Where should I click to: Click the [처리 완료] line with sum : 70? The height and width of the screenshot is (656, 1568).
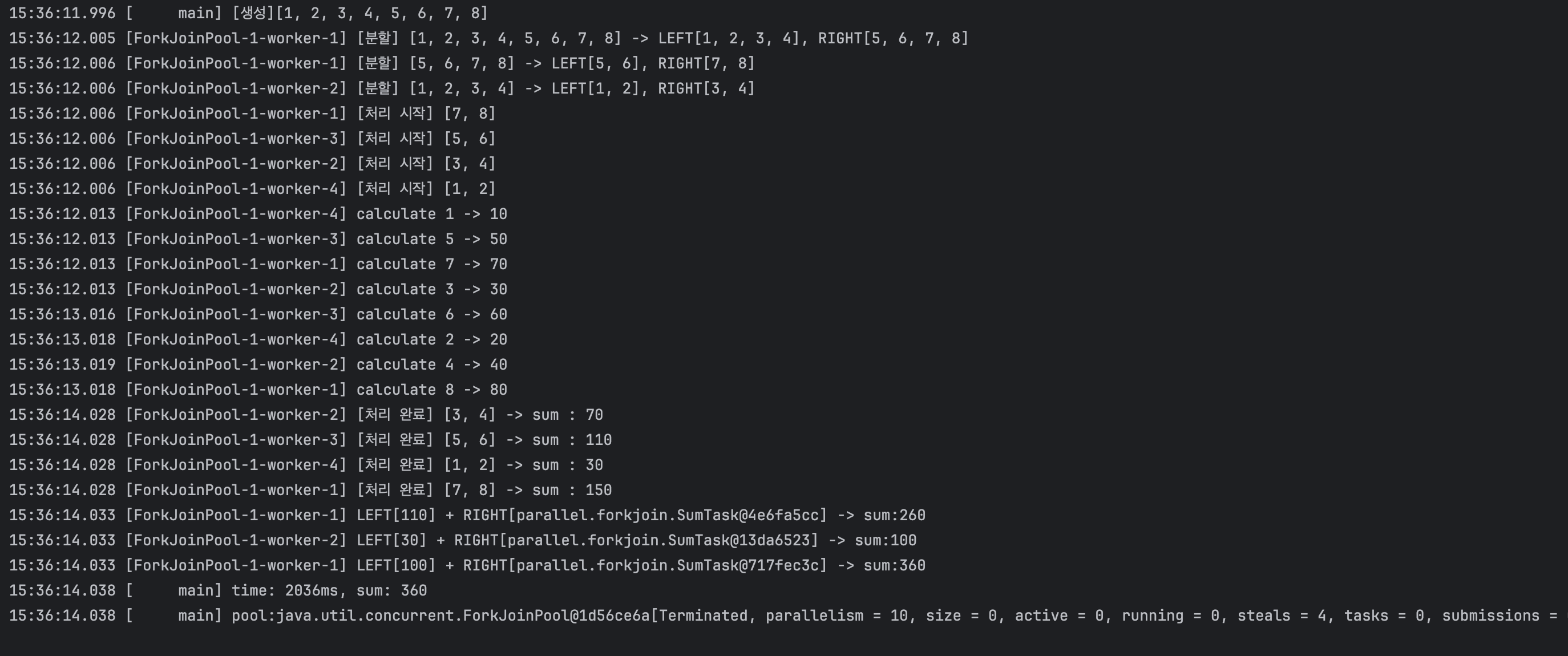pyautogui.click(x=480, y=415)
